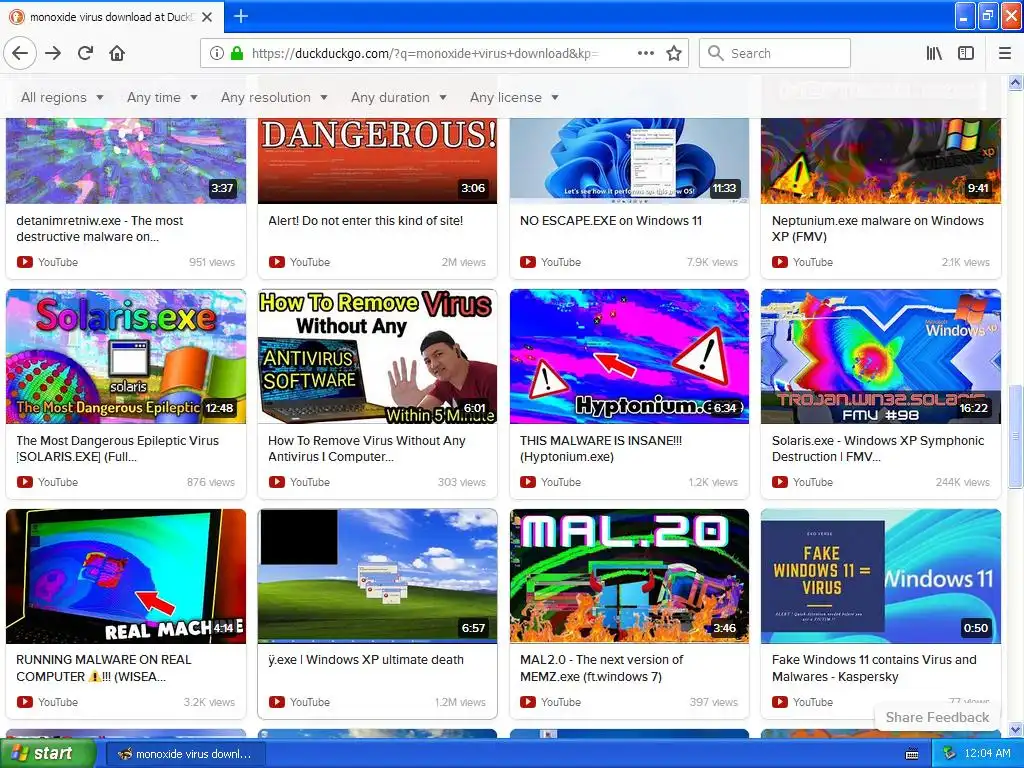Viewport: 1024px width, 768px height.
Task: Play the Fake Windows 11 thumbnail (0:50)
Action: tap(881, 577)
